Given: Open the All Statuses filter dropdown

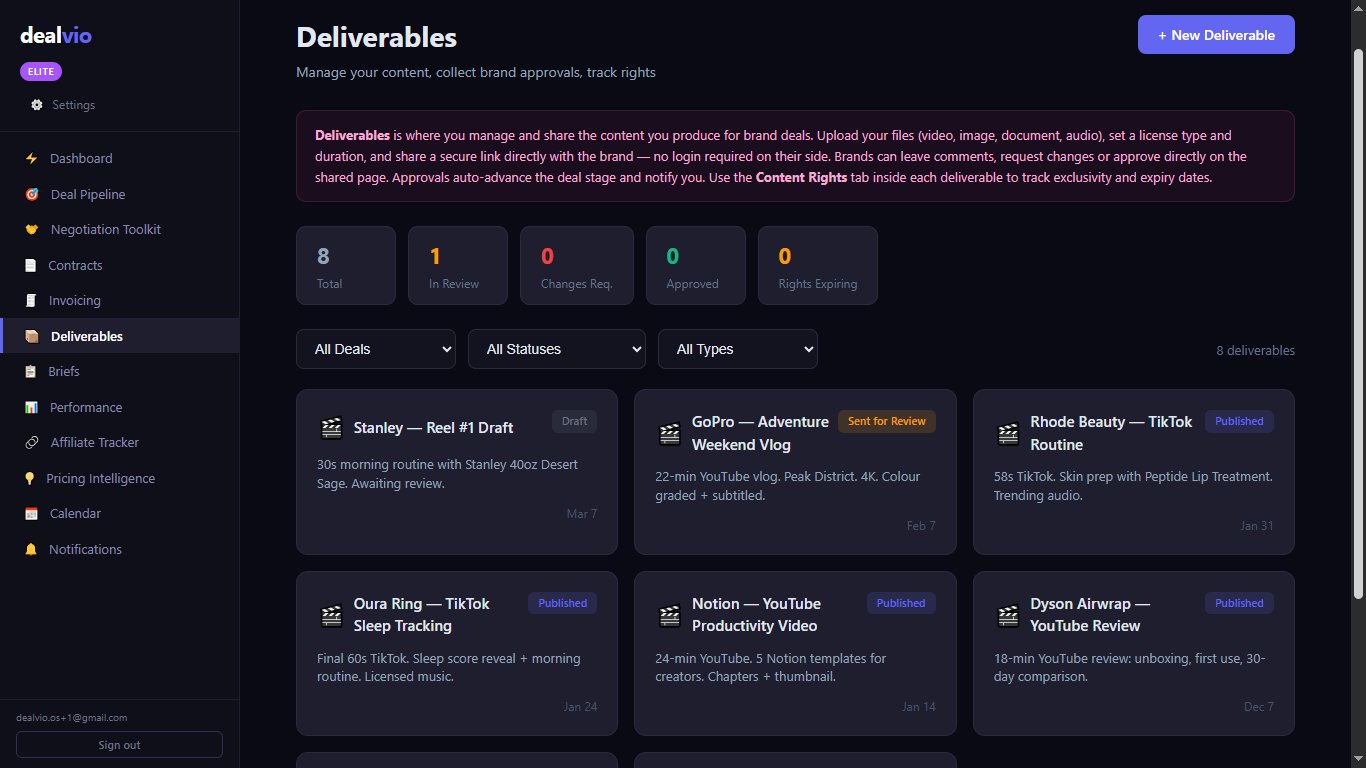Looking at the screenshot, I should coord(557,349).
